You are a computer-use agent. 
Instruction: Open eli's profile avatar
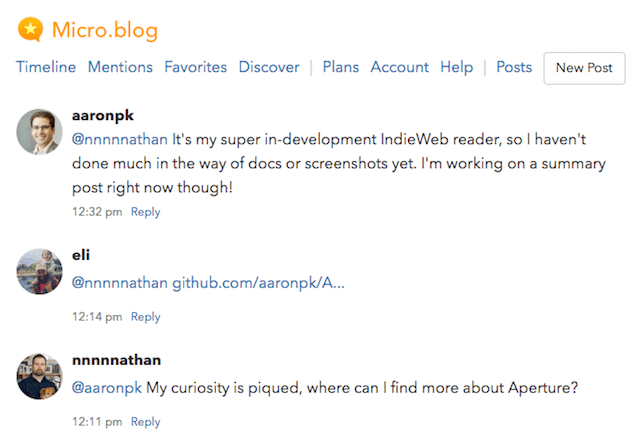tap(40, 271)
